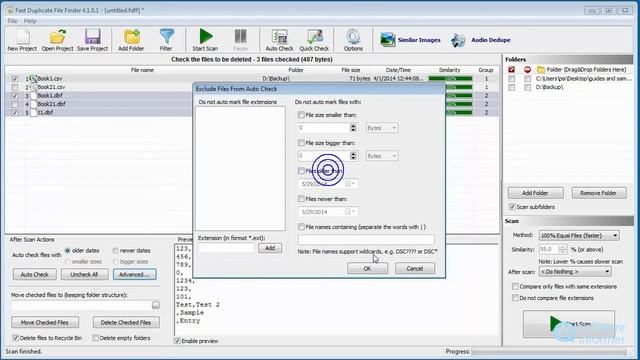Image resolution: width=640 pixels, height=360 pixels.
Task: Click the File size bigger than spinner
Action: point(353,156)
